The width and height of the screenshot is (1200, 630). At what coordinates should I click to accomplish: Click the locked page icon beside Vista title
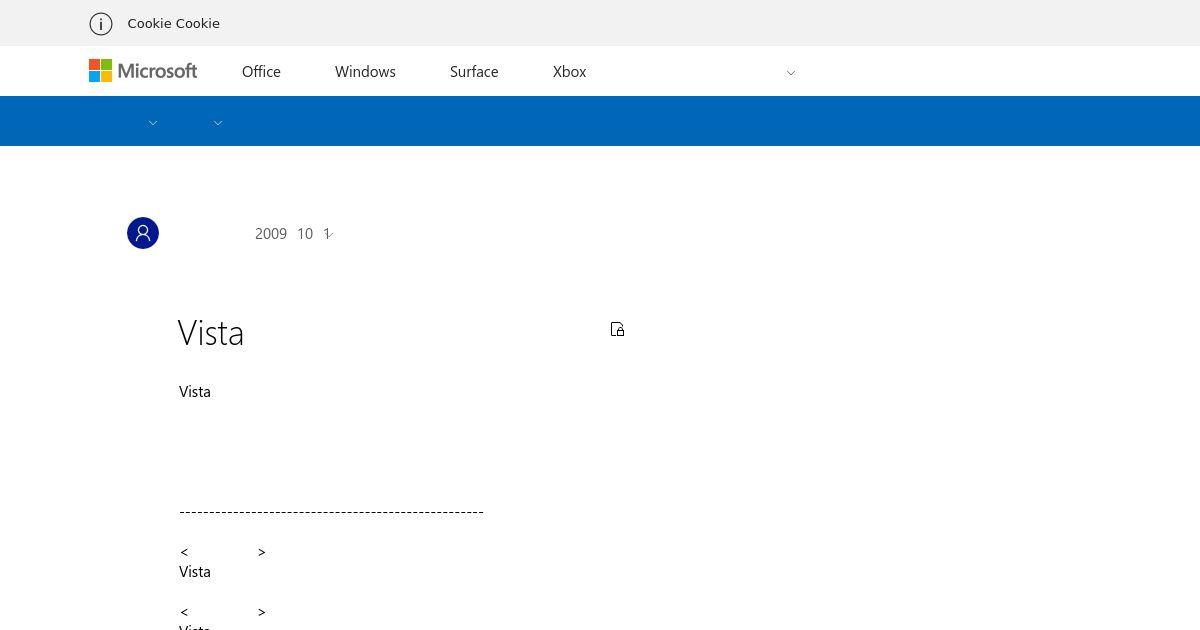(x=617, y=329)
